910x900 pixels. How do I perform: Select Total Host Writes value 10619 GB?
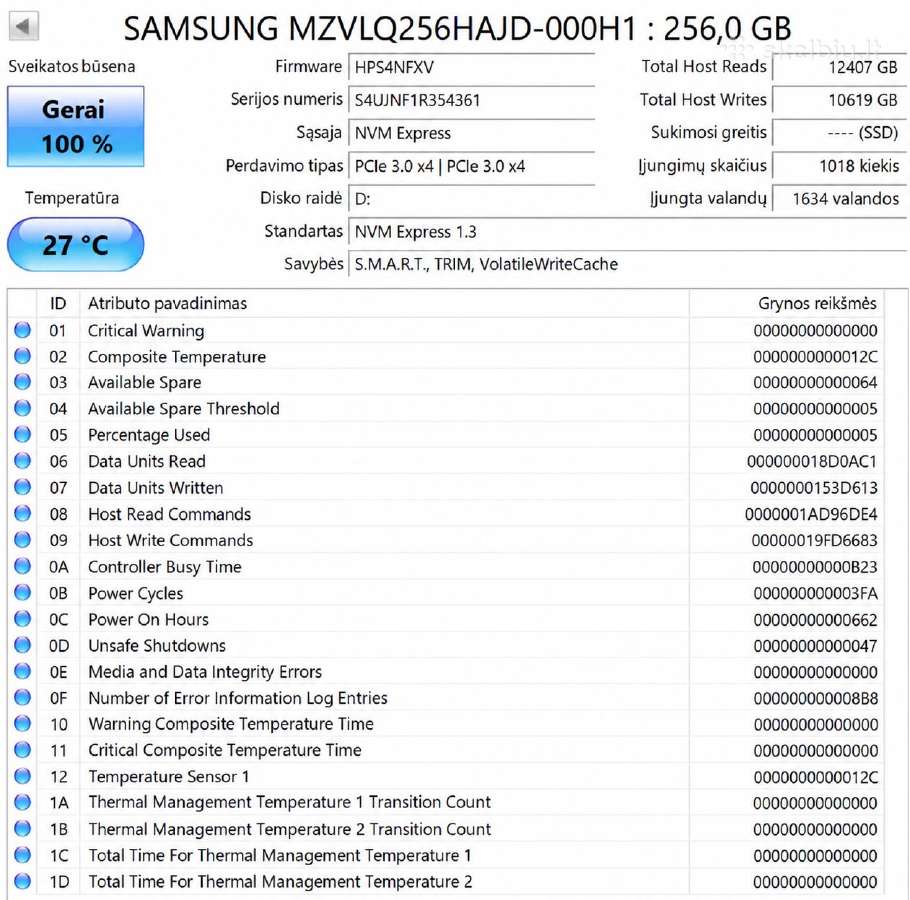[x=839, y=100]
